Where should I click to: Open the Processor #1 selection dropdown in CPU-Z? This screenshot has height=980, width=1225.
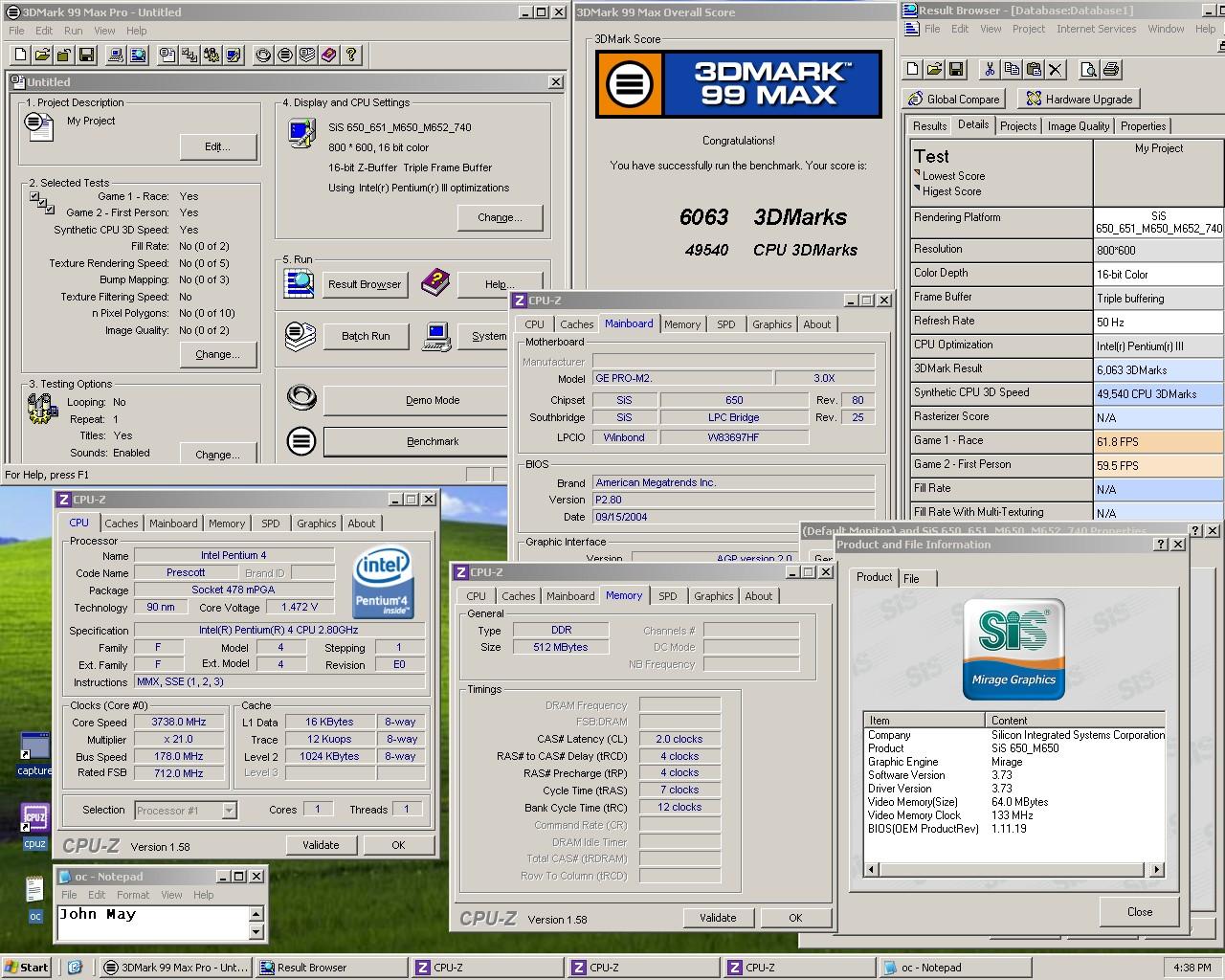click(x=229, y=811)
